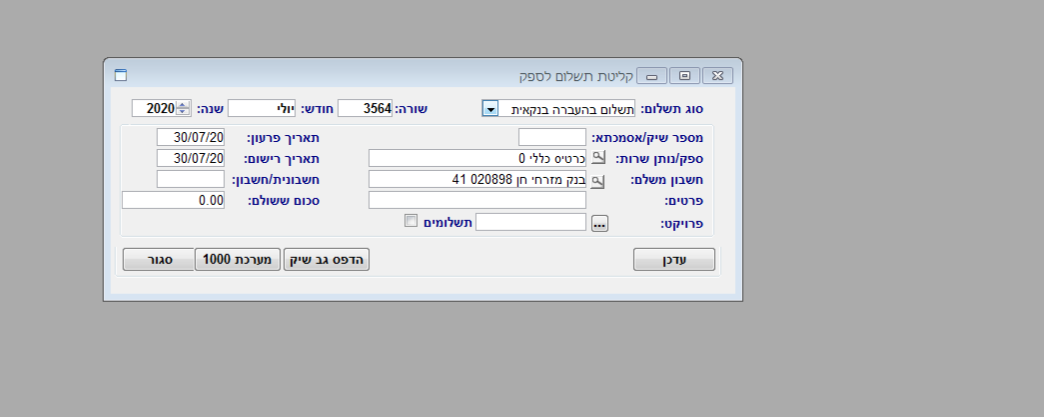This screenshot has height=417, width=1045.
Task: Open the פרויקט browse ellipsis button
Action: coord(599,223)
